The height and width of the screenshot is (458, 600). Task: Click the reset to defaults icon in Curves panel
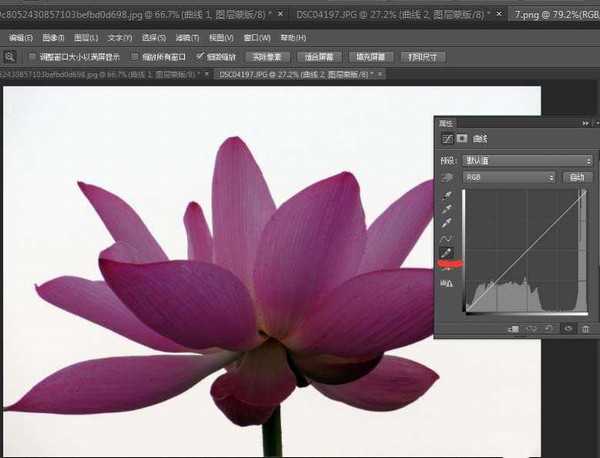tap(550, 328)
